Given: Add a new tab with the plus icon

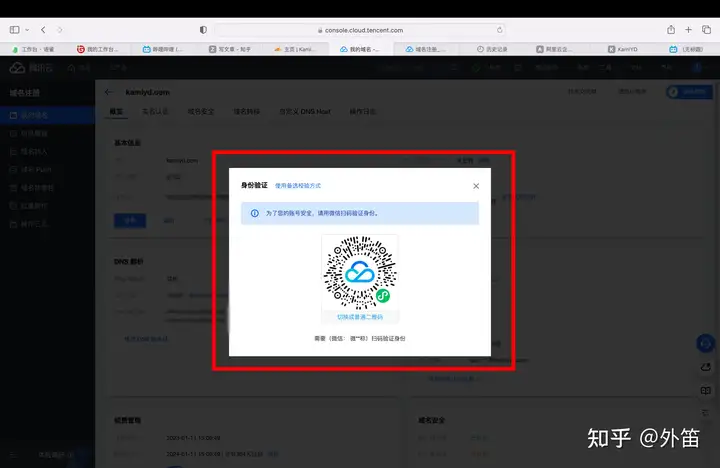Looking at the screenshot, I should [x=688, y=30].
